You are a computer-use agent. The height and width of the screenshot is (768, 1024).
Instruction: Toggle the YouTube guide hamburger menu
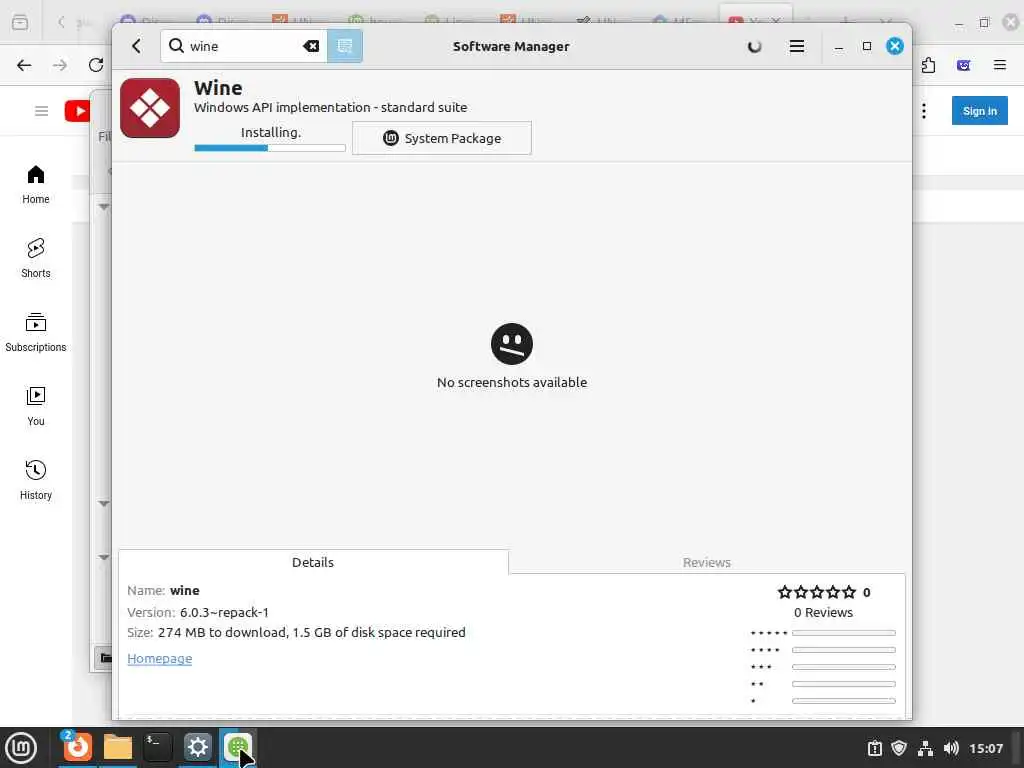pos(41,111)
